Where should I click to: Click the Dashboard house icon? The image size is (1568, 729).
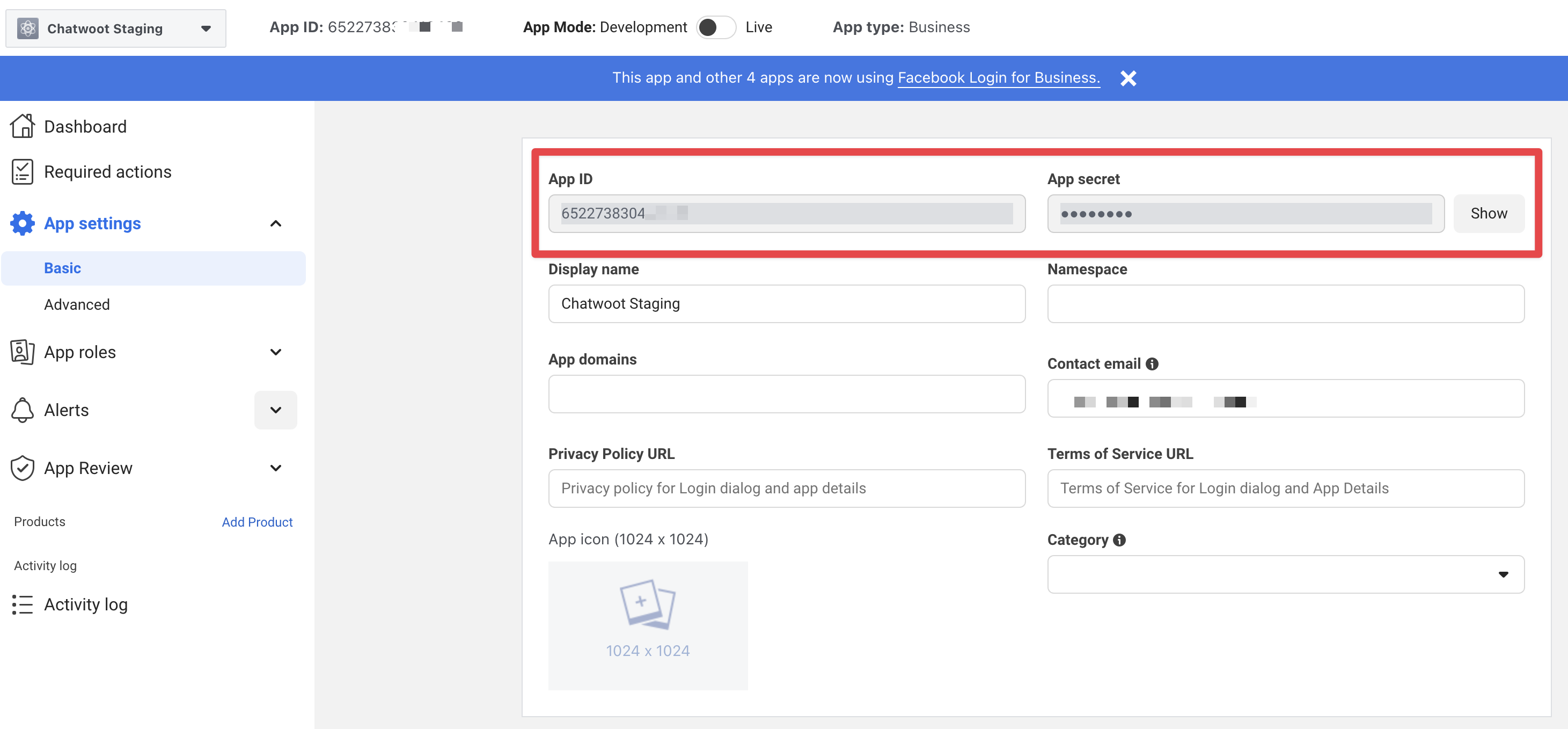coord(23,126)
